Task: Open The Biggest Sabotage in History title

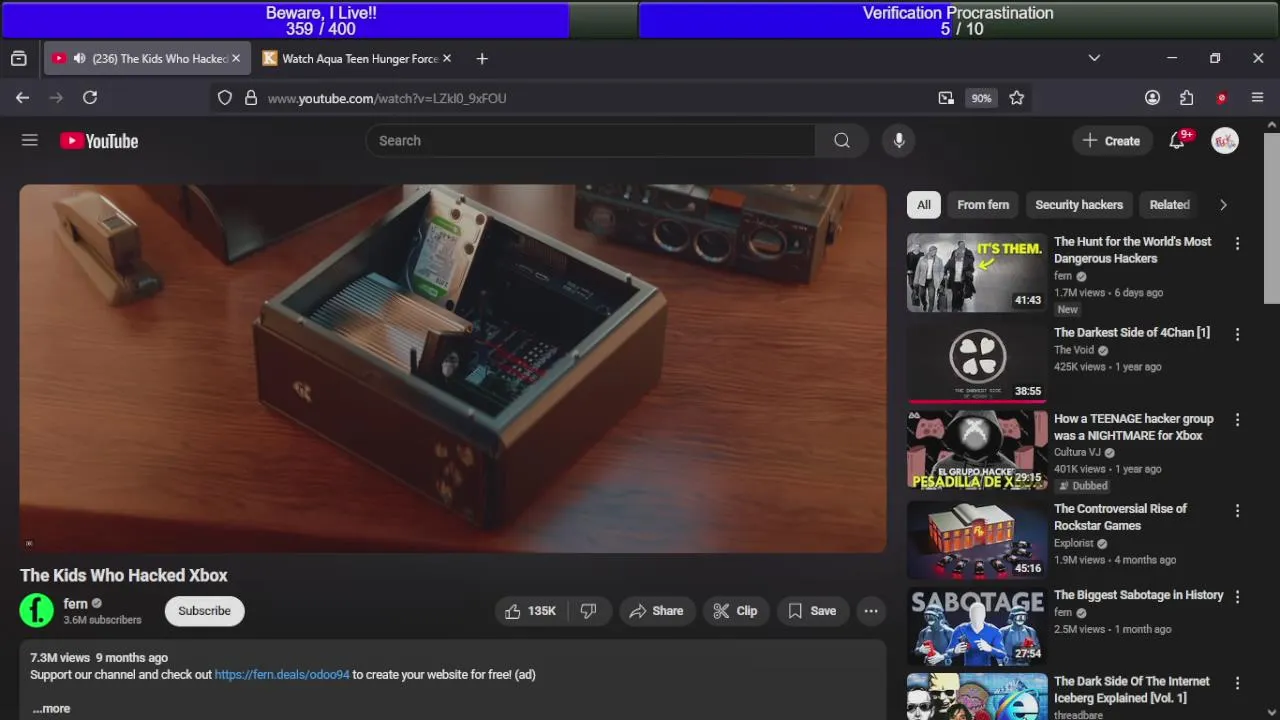Action: (x=1139, y=595)
